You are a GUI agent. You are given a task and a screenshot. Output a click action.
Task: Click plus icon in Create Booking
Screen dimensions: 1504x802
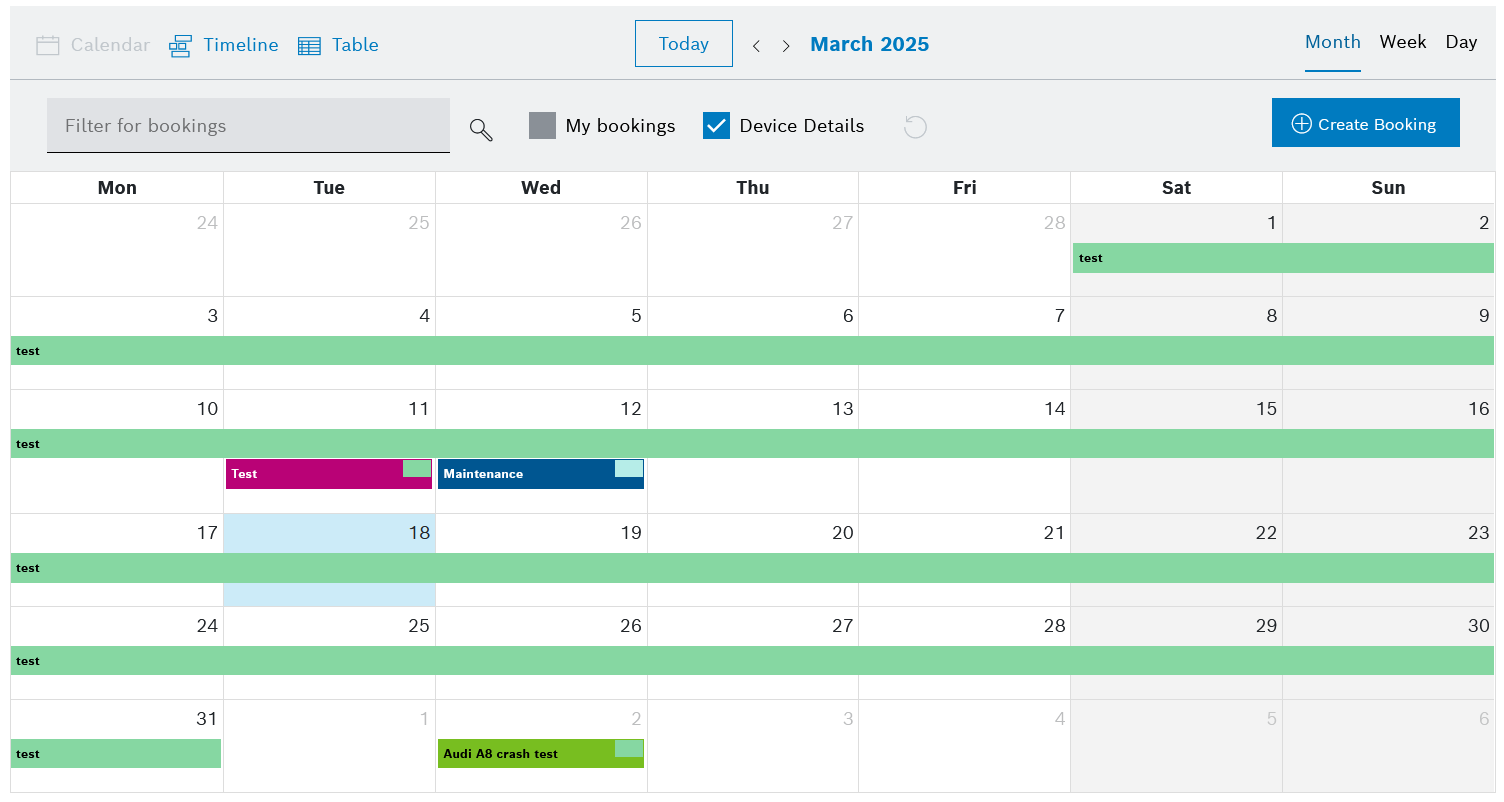[1301, 124]
